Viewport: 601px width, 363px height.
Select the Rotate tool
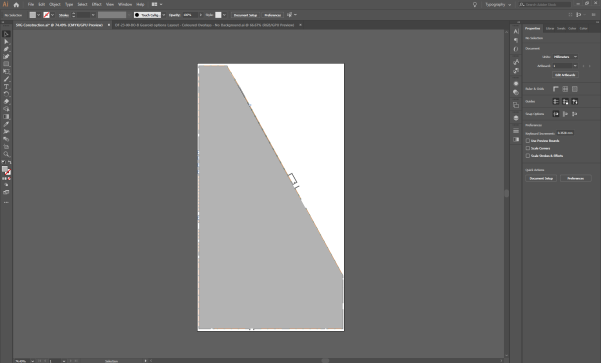[x=6, y=94]
